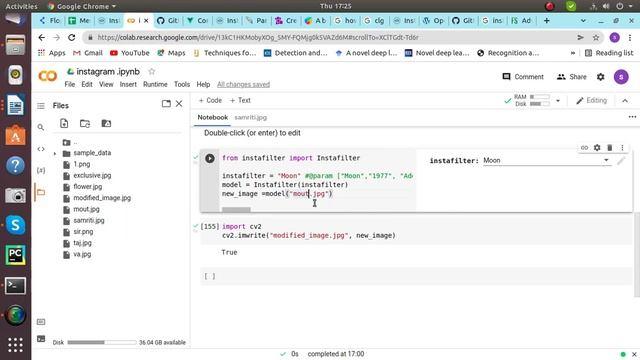Open All changes saved link
This screenshot has width=640, height=360.
243,84
